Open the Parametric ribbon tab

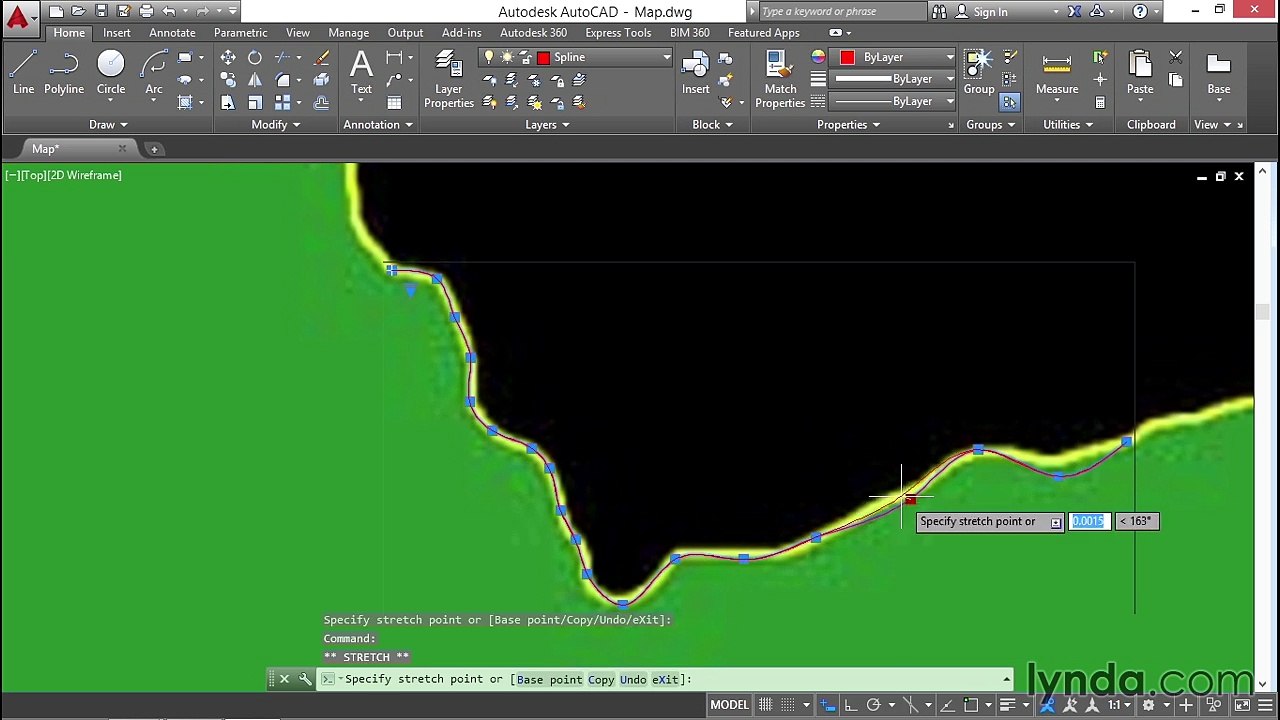click(x=240, y=33)
